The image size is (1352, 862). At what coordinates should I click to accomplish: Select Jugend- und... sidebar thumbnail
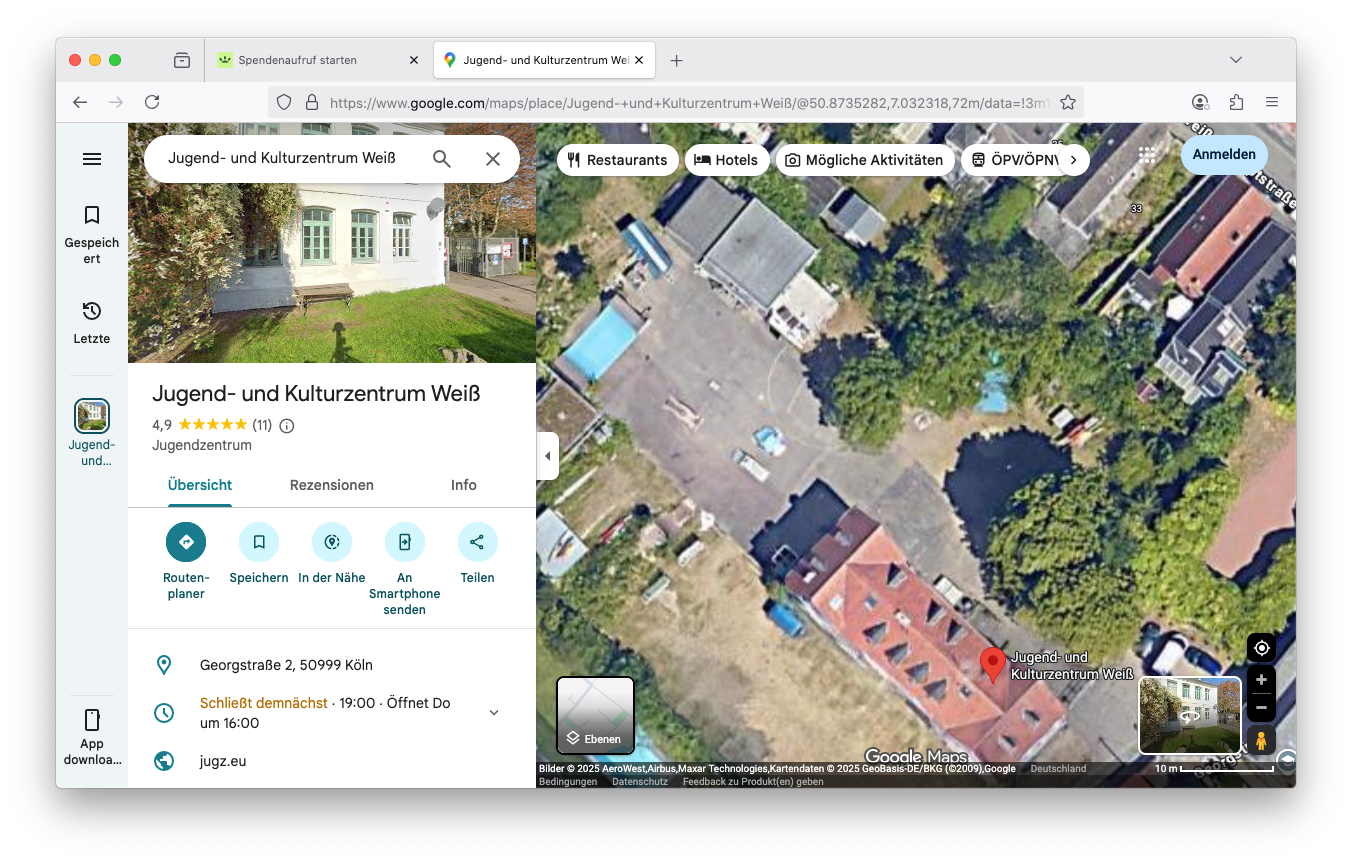[x=92, y=433]
